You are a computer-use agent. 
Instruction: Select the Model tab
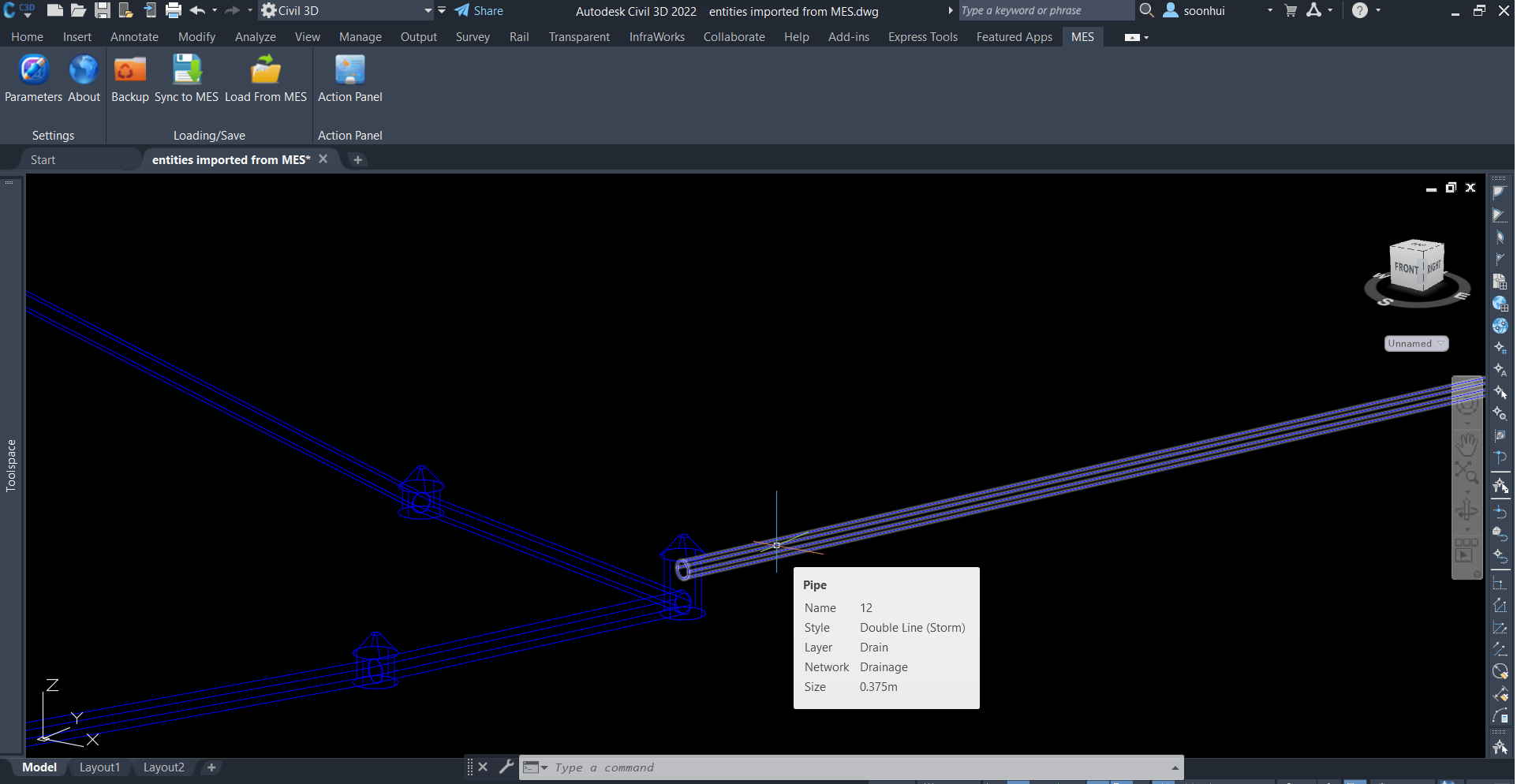(39, 767)
